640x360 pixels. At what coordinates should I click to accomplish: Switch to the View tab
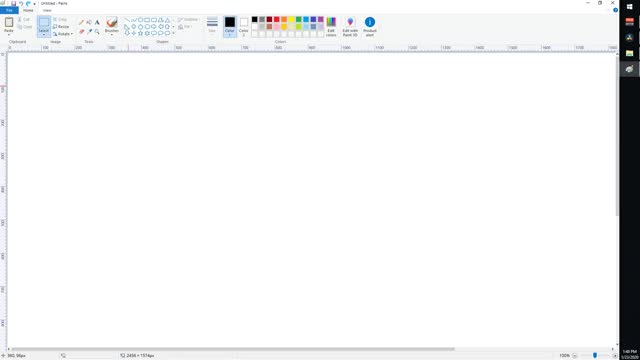click(47, 10)
